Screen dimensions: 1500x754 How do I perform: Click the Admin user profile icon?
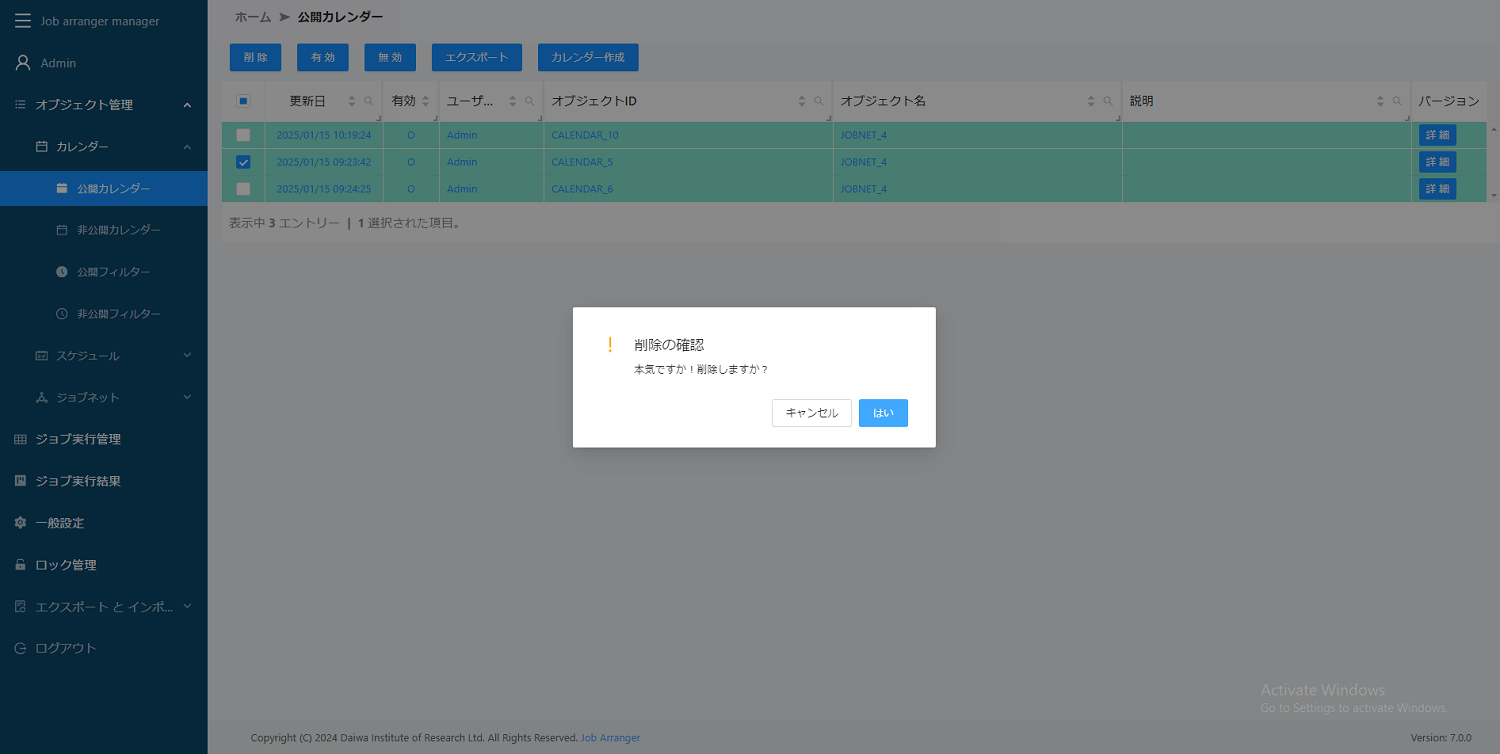tap(21, 62)
